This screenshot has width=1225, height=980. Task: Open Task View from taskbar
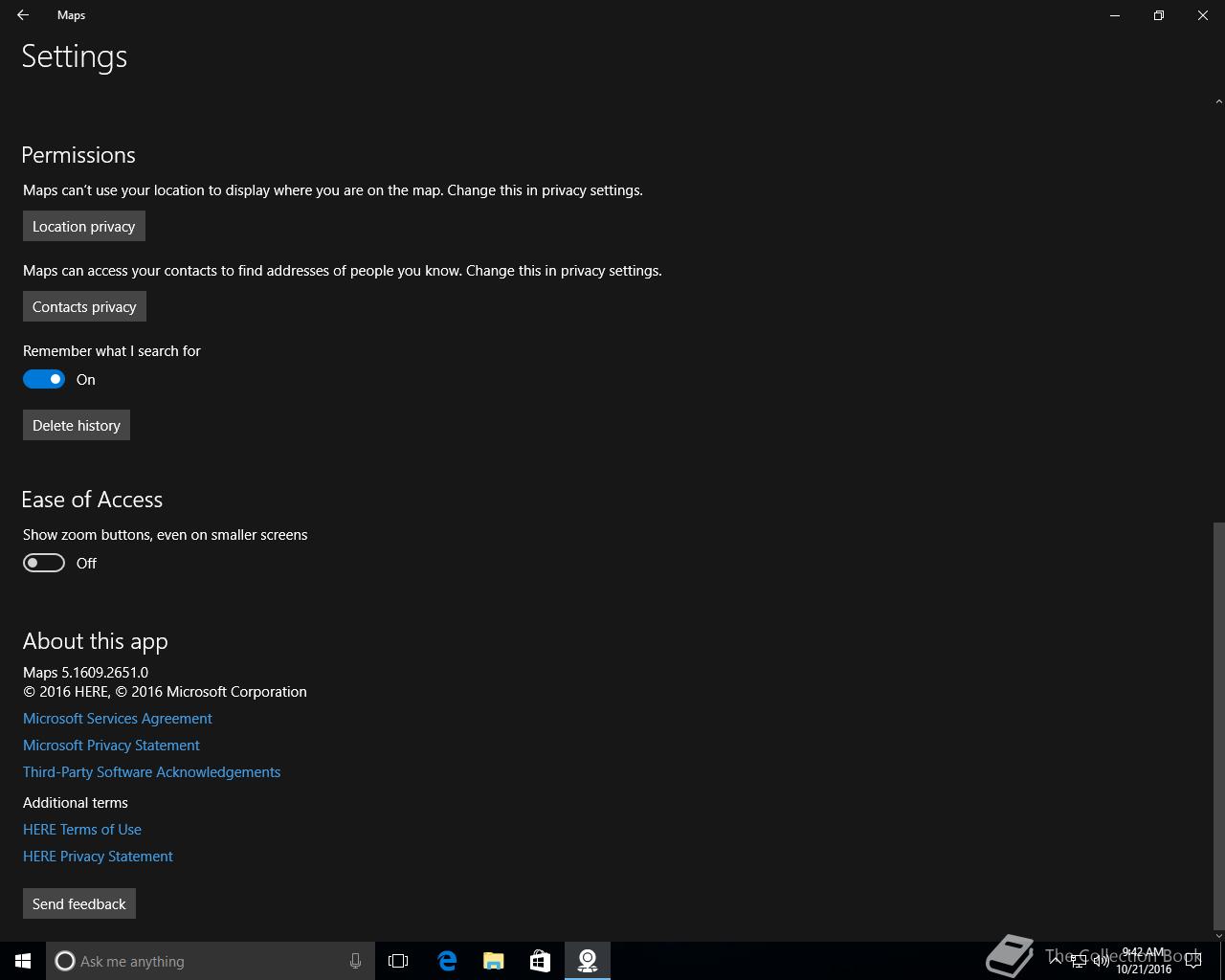tap(398, 961)
